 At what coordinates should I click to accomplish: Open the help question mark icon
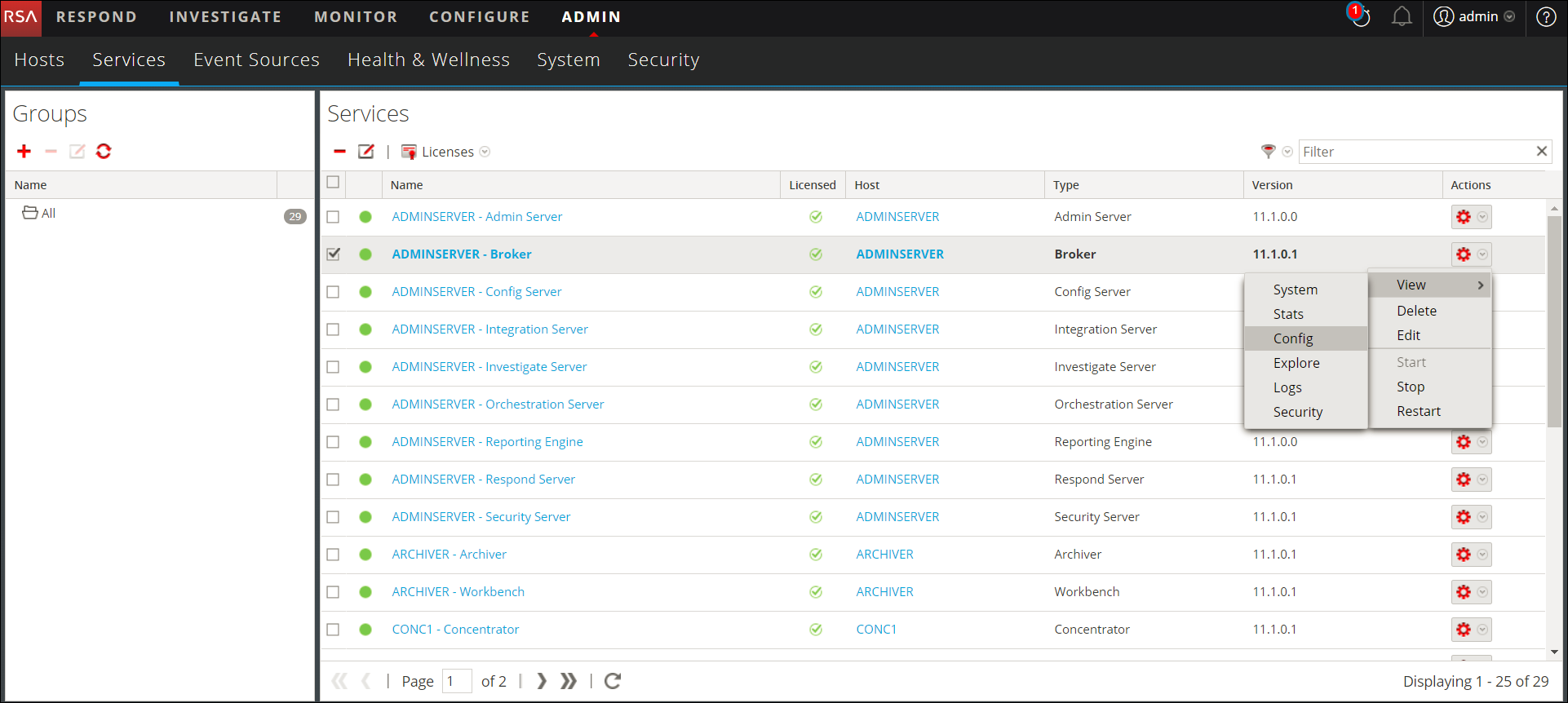(1545, 16)
